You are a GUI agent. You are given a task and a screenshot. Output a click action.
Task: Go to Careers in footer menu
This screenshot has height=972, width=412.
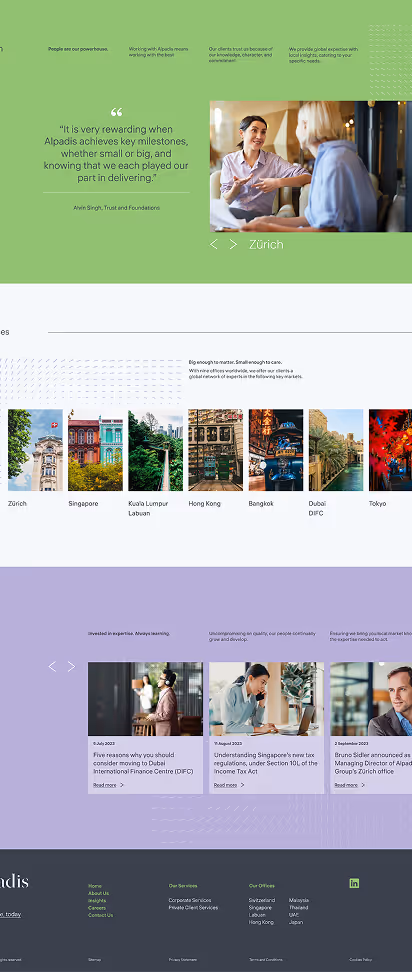tap(97, 908)
